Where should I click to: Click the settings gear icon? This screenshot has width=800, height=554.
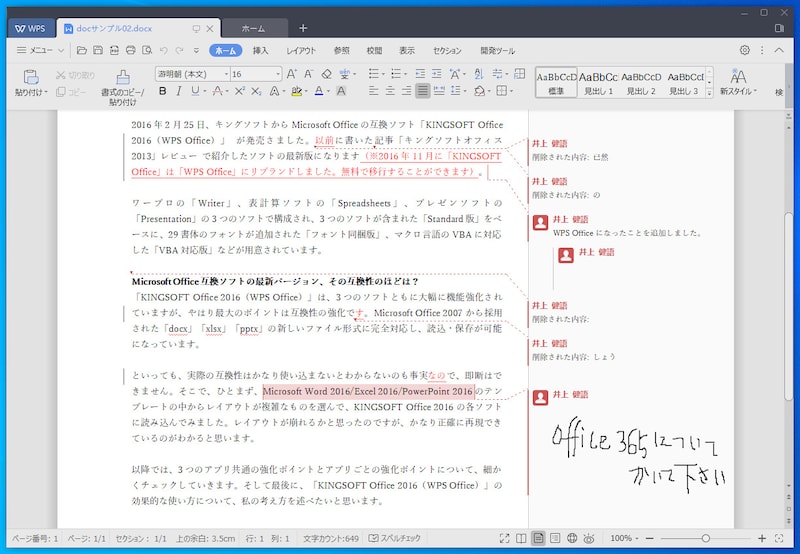click(744, 50)
